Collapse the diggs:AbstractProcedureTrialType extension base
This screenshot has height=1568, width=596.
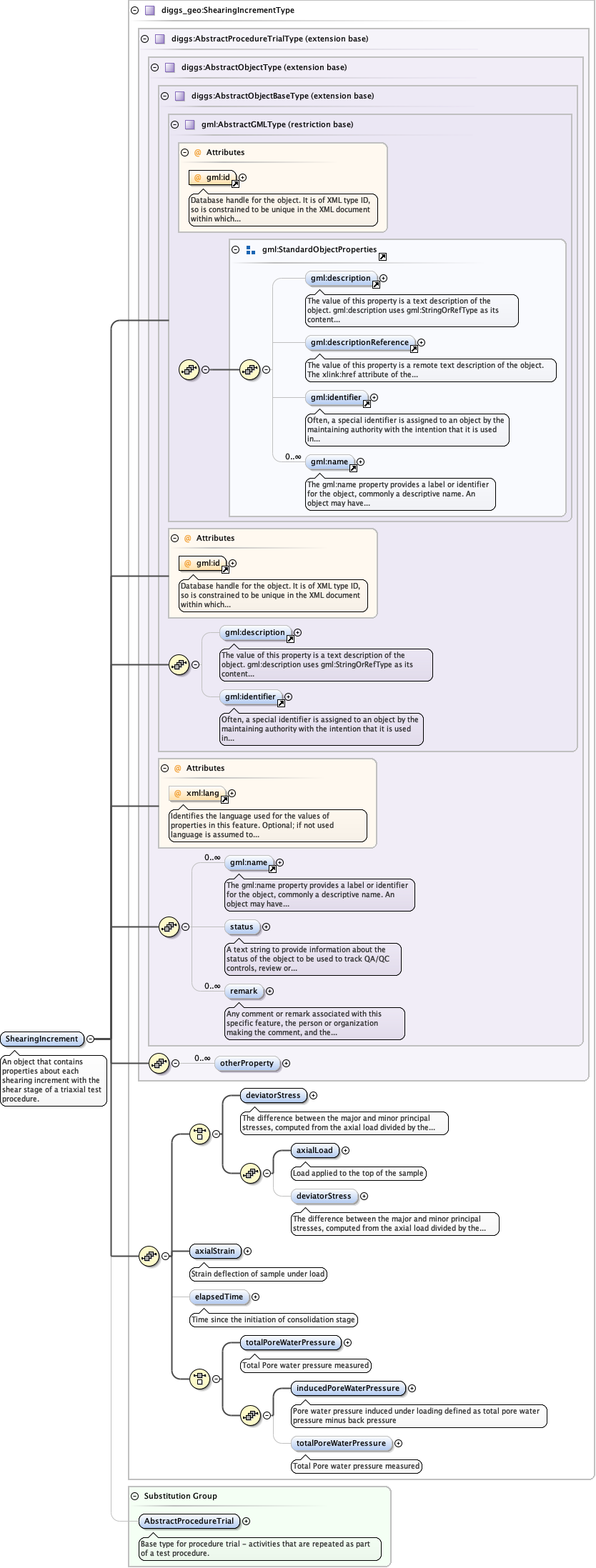tap(144, 39)
